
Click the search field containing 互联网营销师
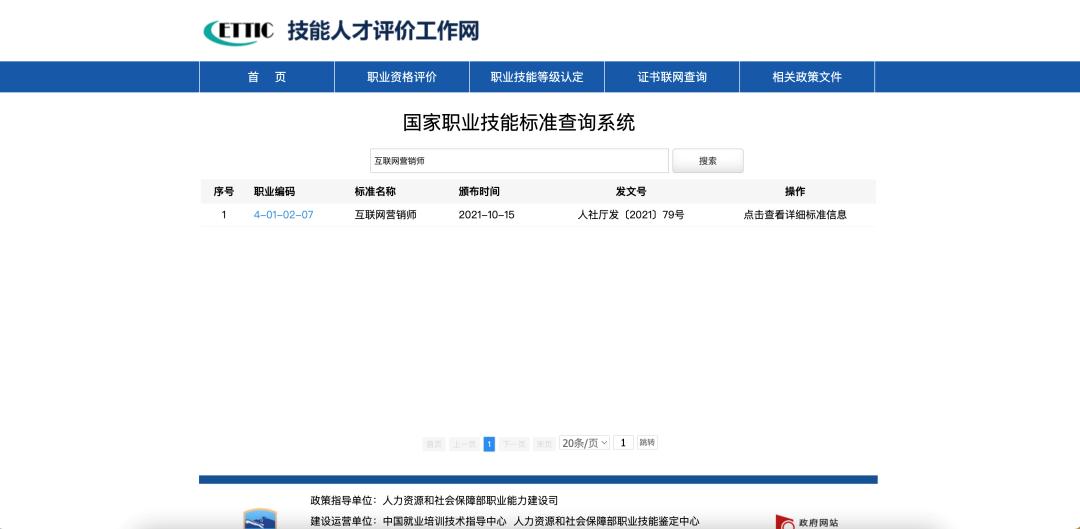coord(519,160)
